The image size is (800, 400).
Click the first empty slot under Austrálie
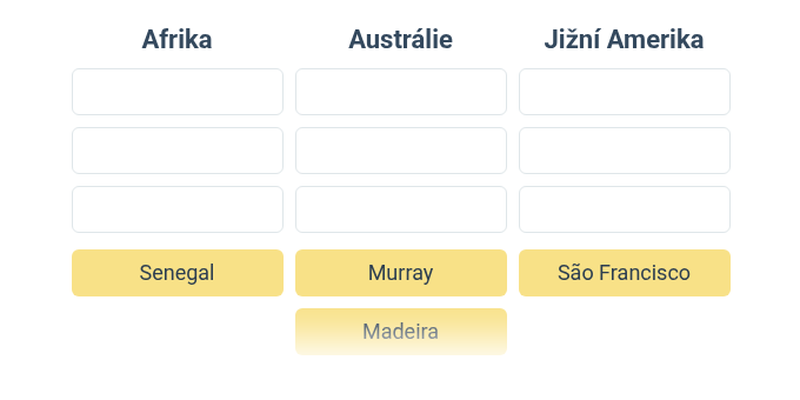pos(401,92)
